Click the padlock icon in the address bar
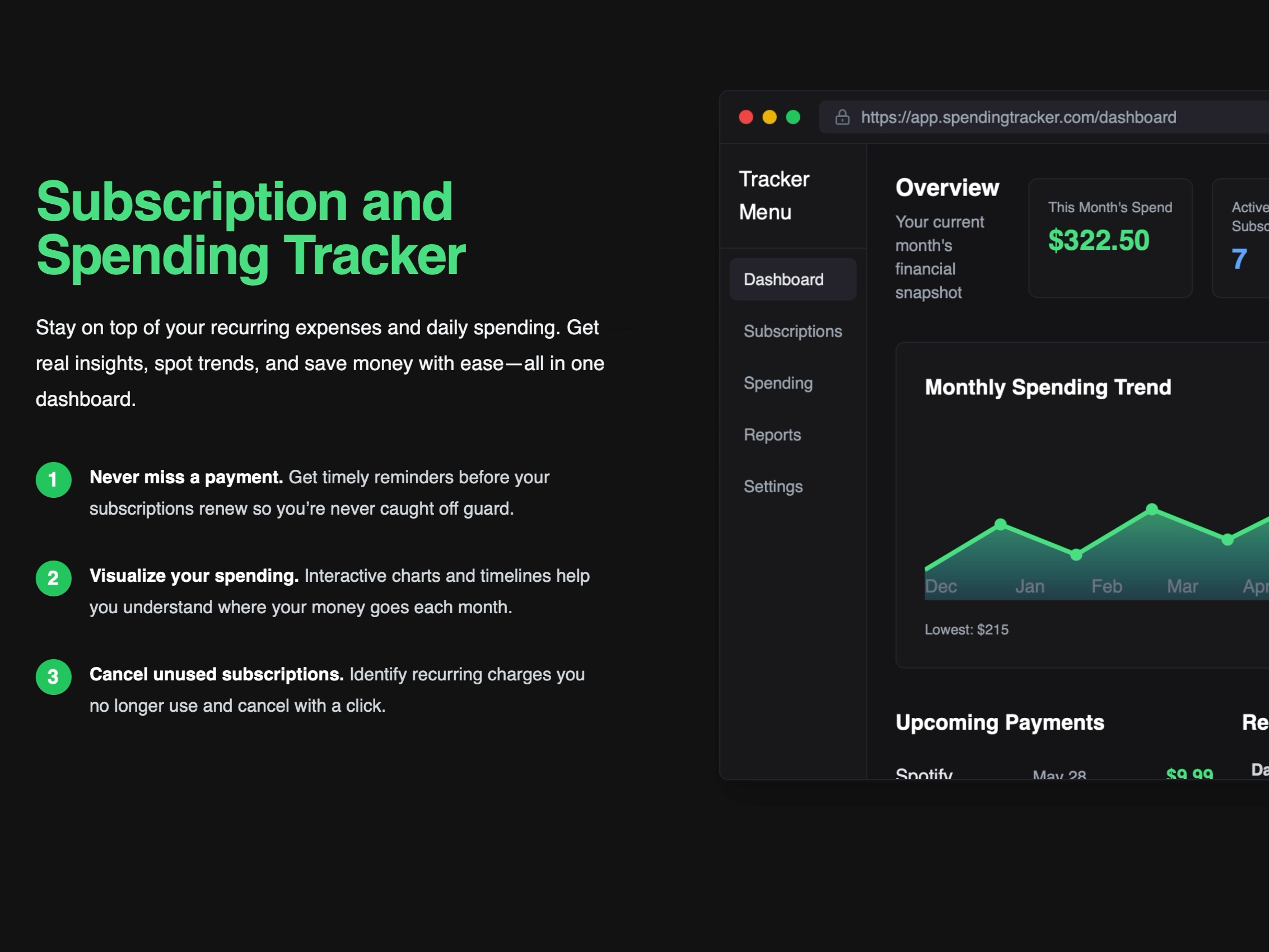 (x=843, y=117)
